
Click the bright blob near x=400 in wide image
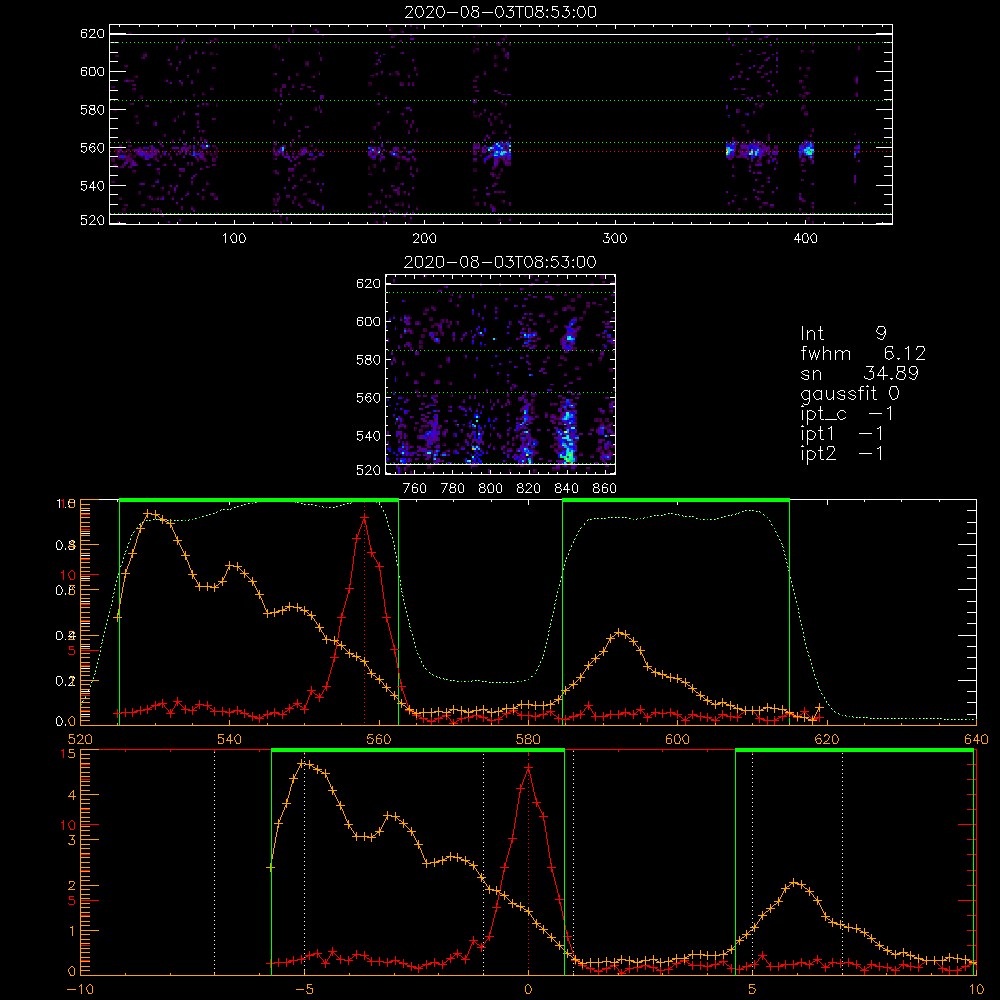(x=807, y=151)
